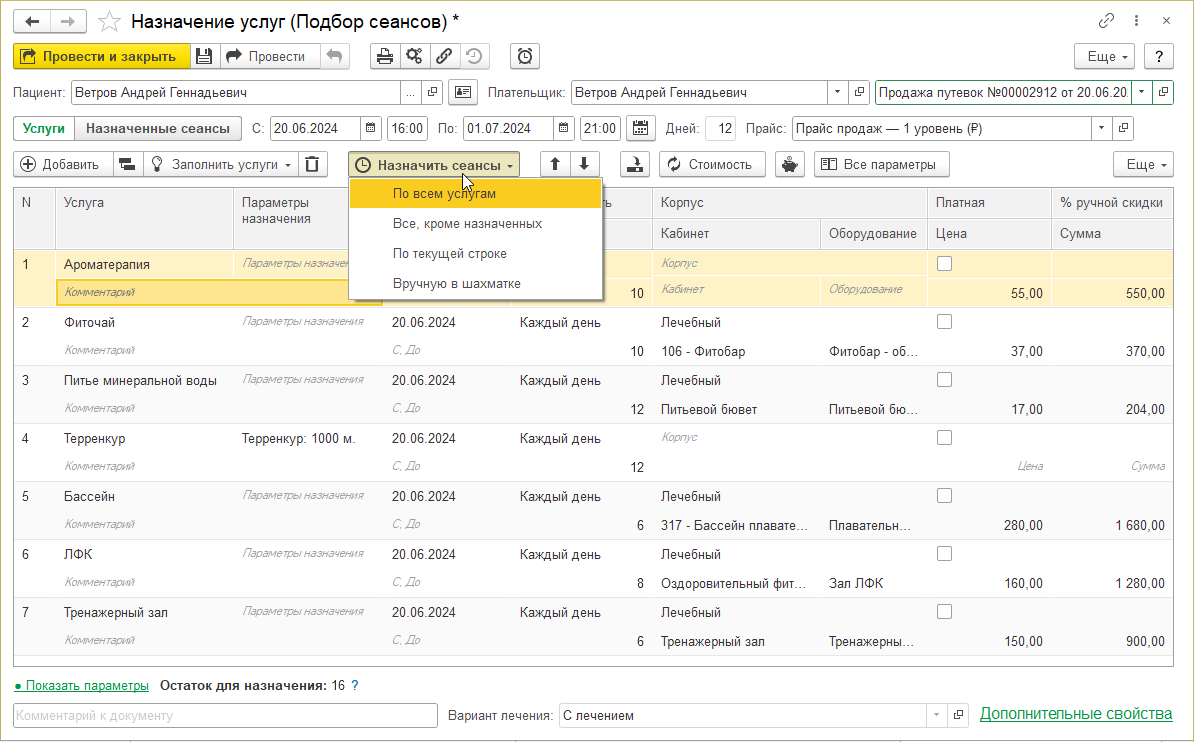This screenshot has width=1194, height=742.
Task: Toggle Платная checkbox for ЛФК
Action: (x=944, y=553)
